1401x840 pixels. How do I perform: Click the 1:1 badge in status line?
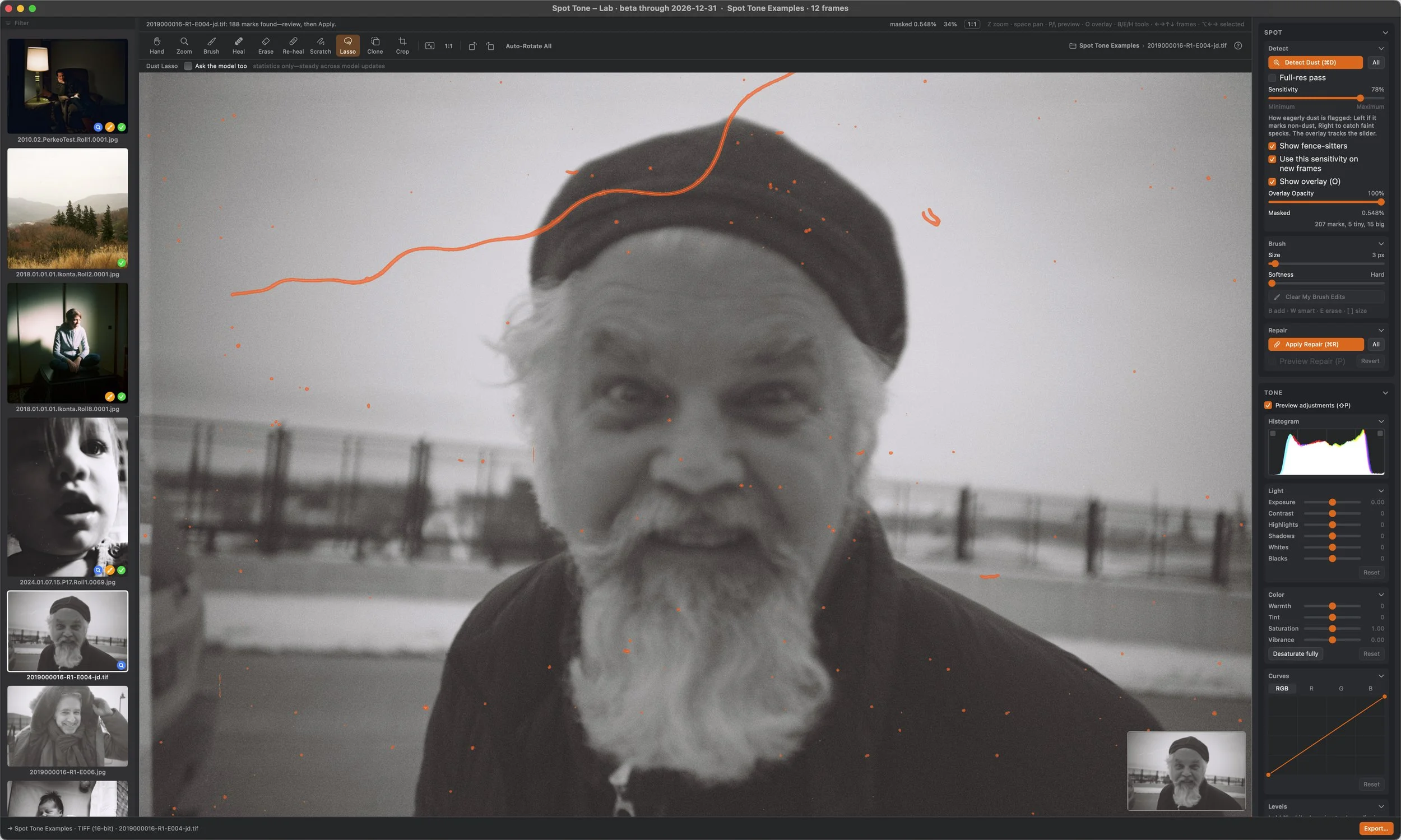pyautogui.click(x=971, y=24)
